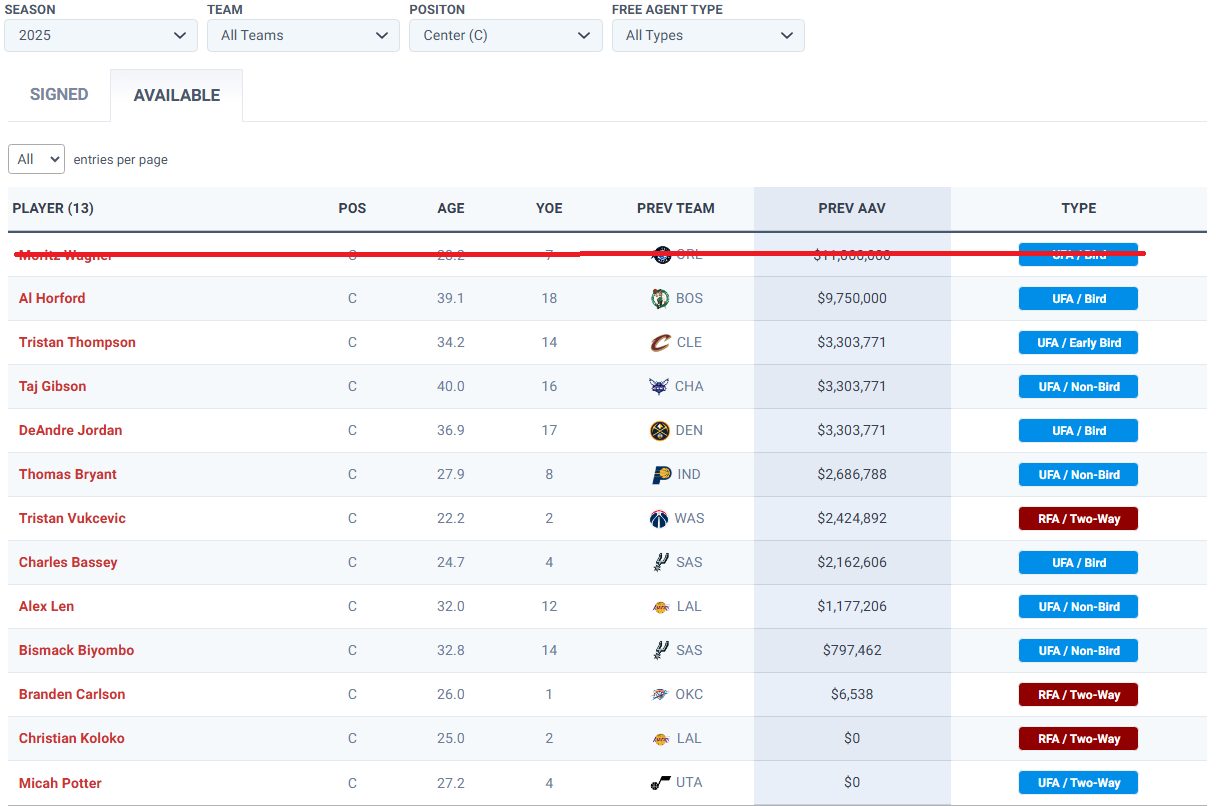Screen dimensions: 1217x806
Task: Click the age value 39.1
Action: 451,298
